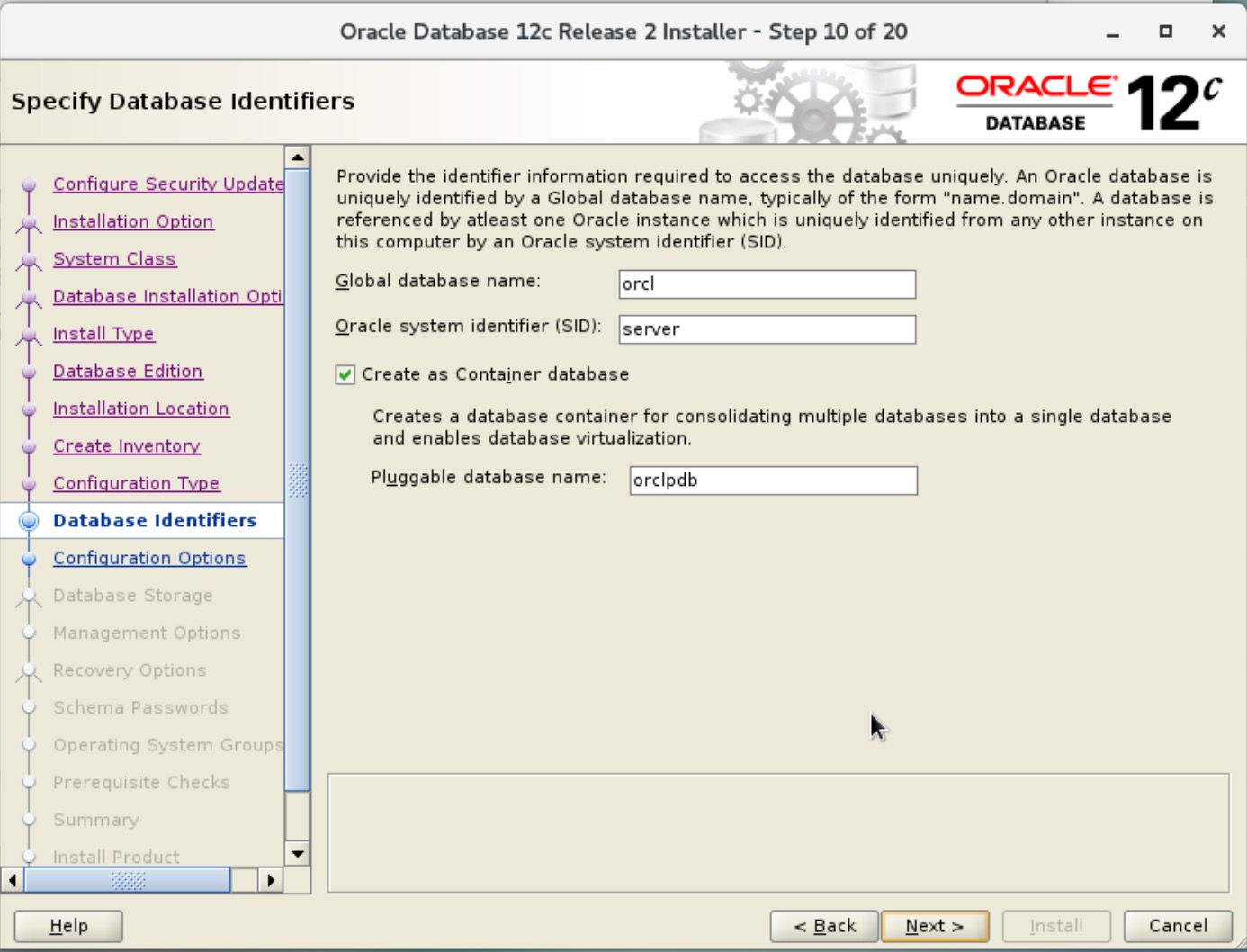Go to Create Inventory step
The height and width of the screenshot is (952, 1247).
(x=127, y=446)
